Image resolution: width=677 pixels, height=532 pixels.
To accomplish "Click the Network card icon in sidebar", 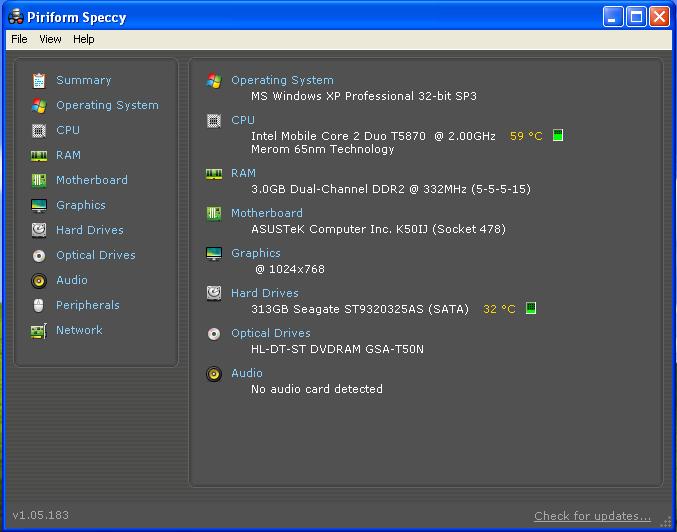I will (39, 331).
